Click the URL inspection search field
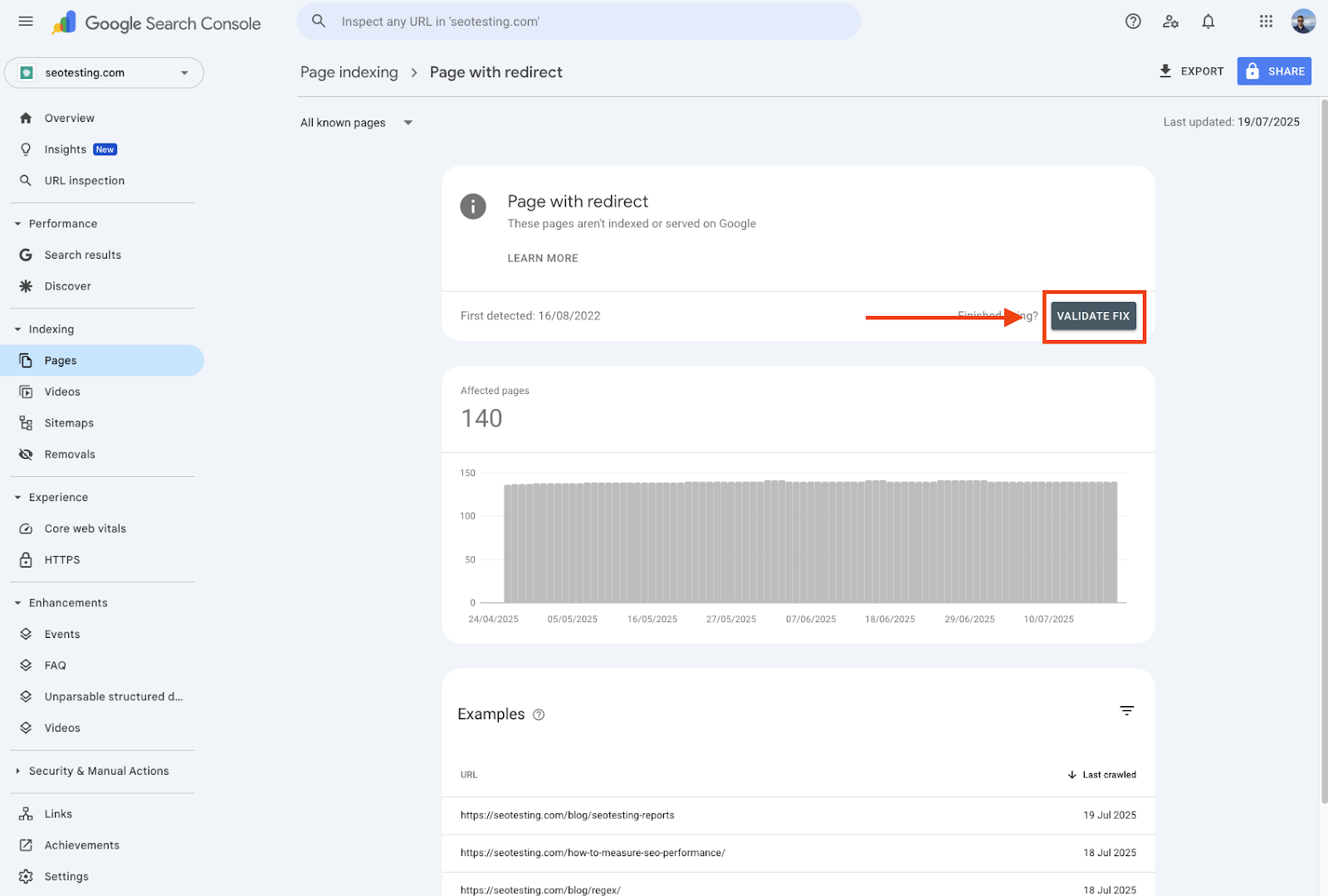This screenshot has height=896, width=1328. tap(579, 22)
